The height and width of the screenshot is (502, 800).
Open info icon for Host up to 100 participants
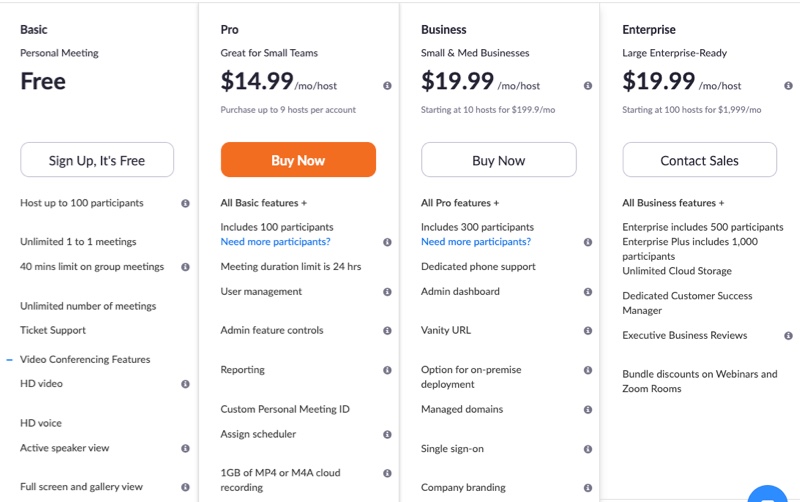185,203
